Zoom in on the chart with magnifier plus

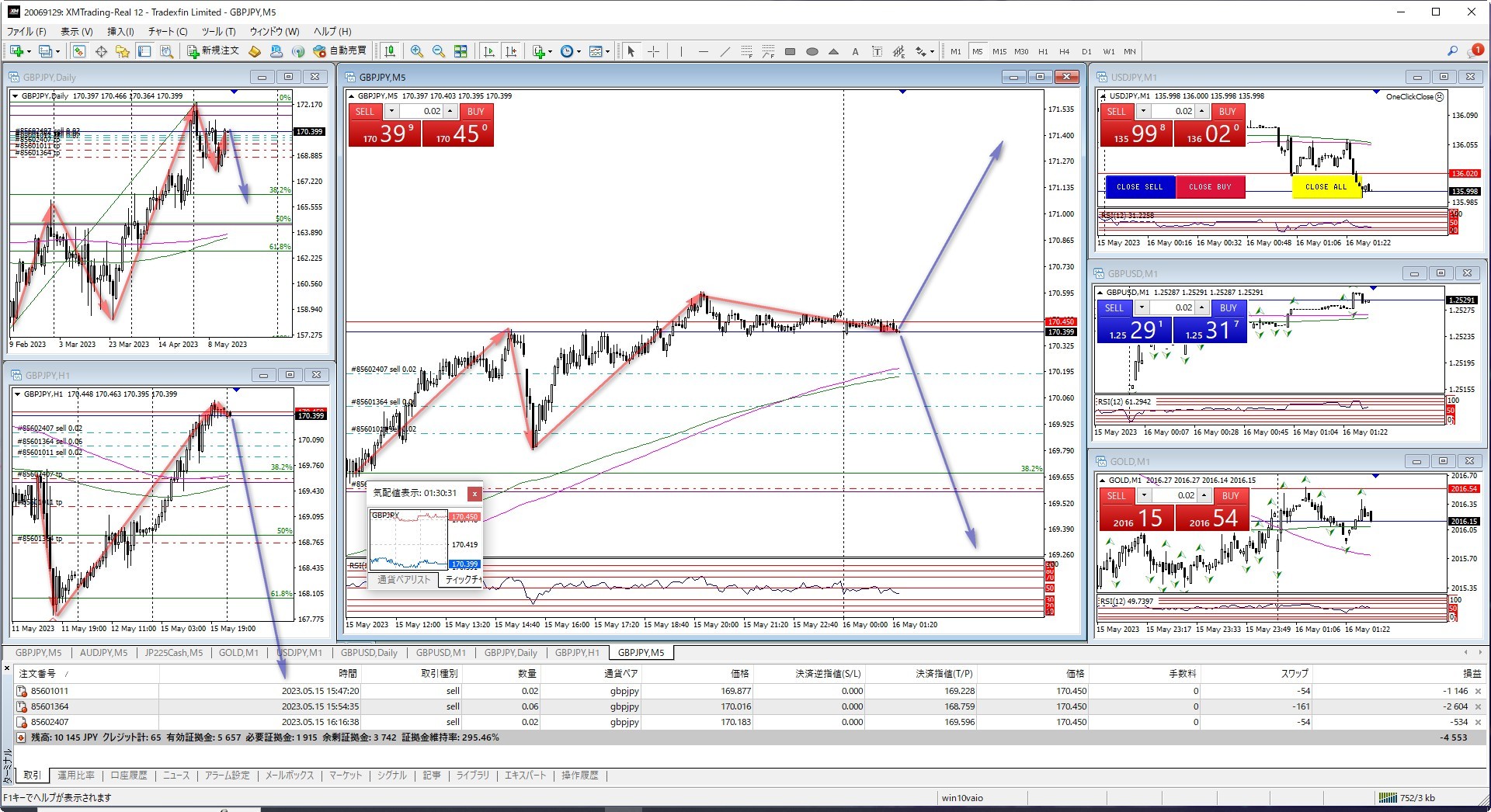[x=417, y=51]
